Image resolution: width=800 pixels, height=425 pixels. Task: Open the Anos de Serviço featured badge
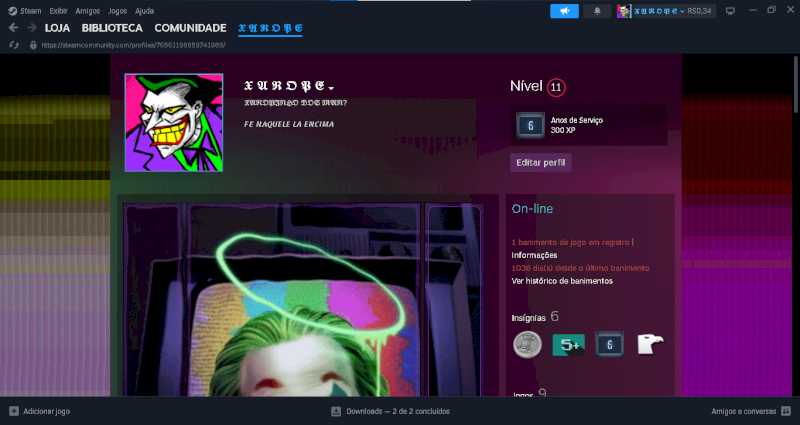(x=531, y=125)
